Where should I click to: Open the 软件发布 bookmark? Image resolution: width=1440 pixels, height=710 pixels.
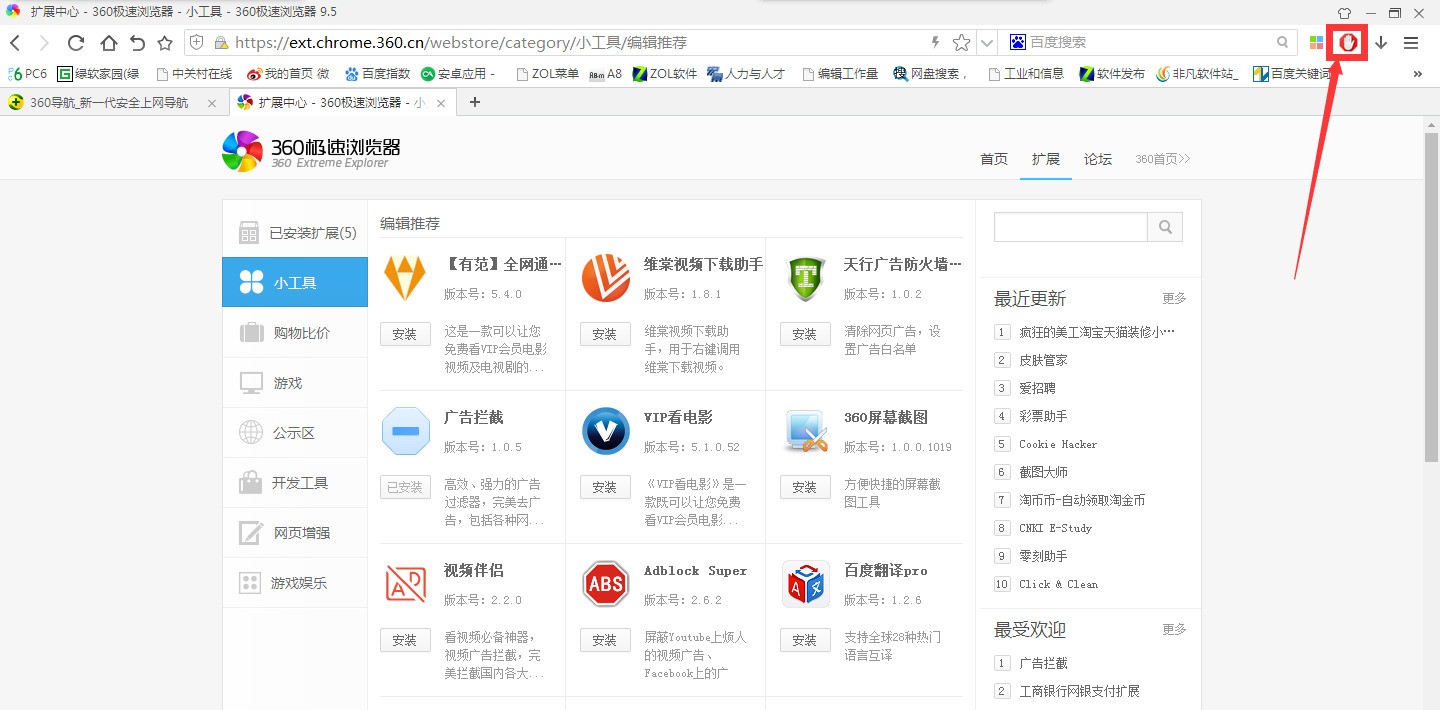(1112, 73)
